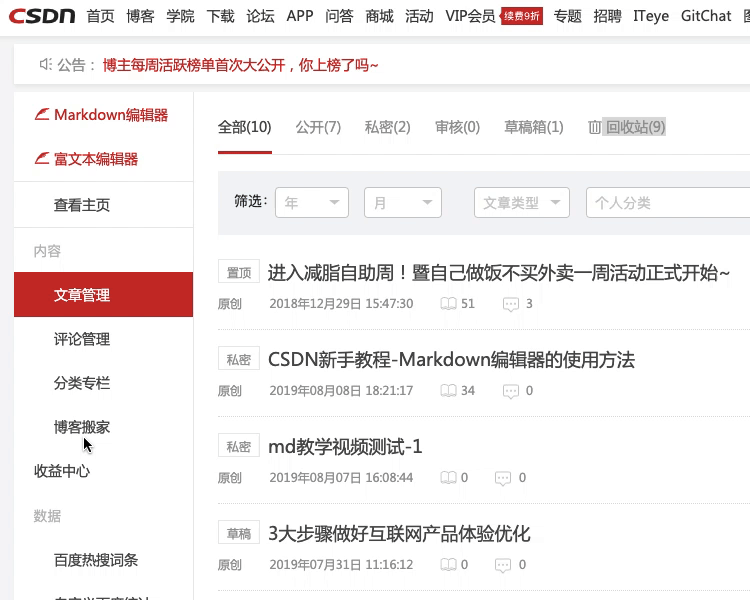Open 下载 in top navigation
Image resolution: width=750 pixels, height=600 pixels.
[x=221, y=16]
